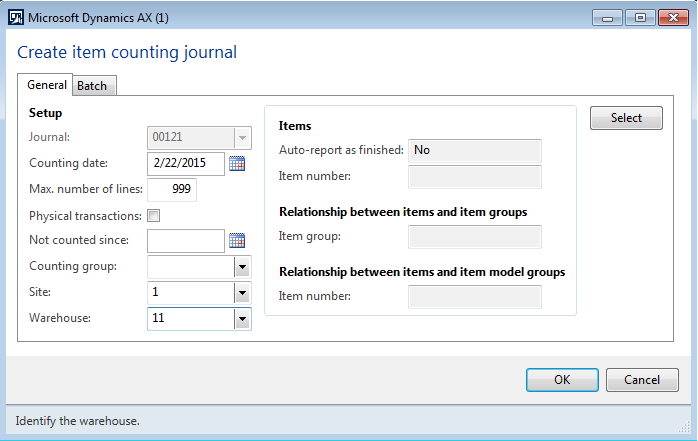698x441 pixels.
Task: Click the Item group field
Action: click(x=475, y=237)
